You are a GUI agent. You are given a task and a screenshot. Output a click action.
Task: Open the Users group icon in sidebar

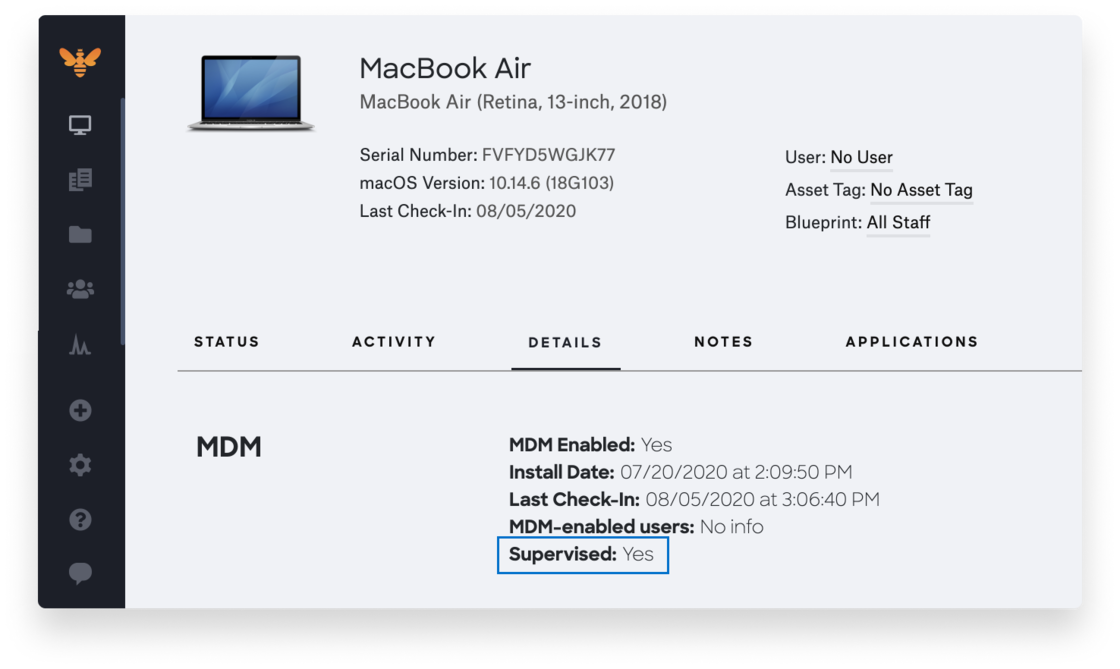[x=80, y=289]
